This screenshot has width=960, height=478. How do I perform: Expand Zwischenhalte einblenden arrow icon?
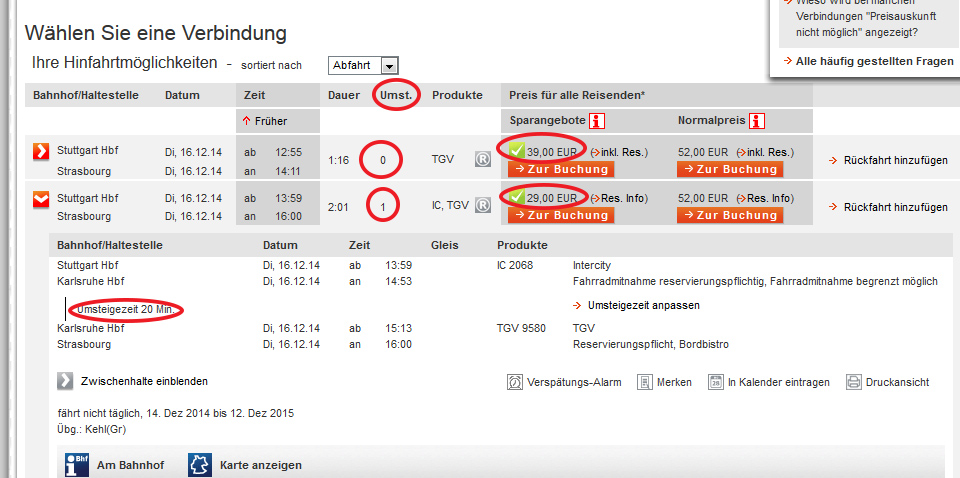coord(65,381)
